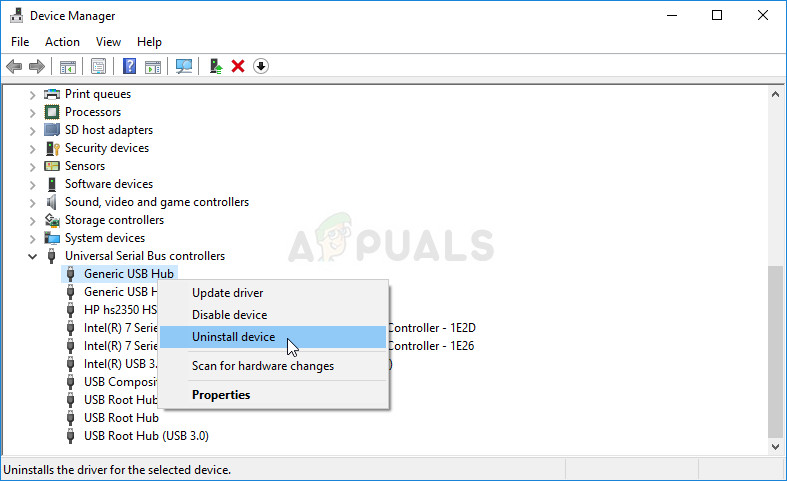Select the Intel(R) USB 3 controller row
The height and width of the screenshot is (481, 787).
(x=120, y=364)
